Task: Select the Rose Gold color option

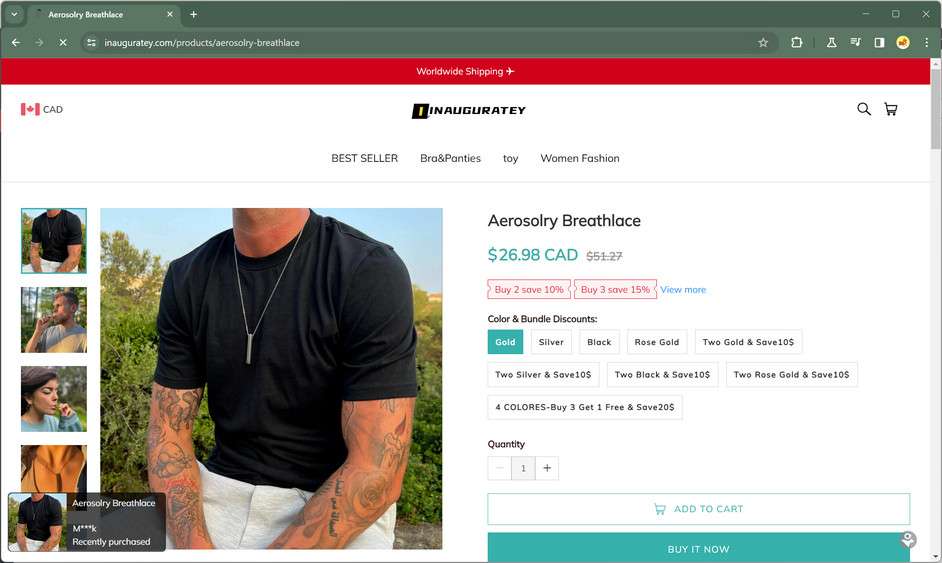Action: click(x=657, y=342)
